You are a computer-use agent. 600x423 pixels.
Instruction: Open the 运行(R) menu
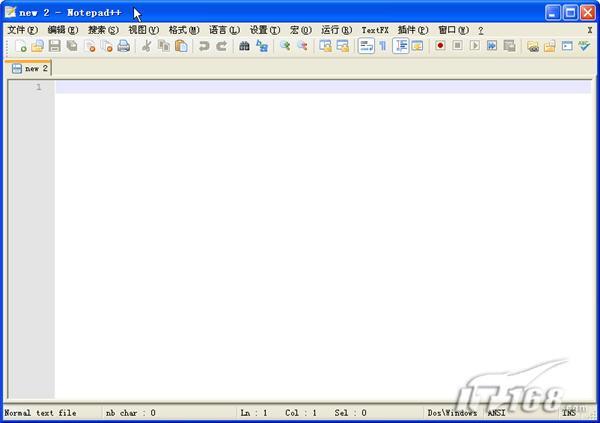(336, 30)
